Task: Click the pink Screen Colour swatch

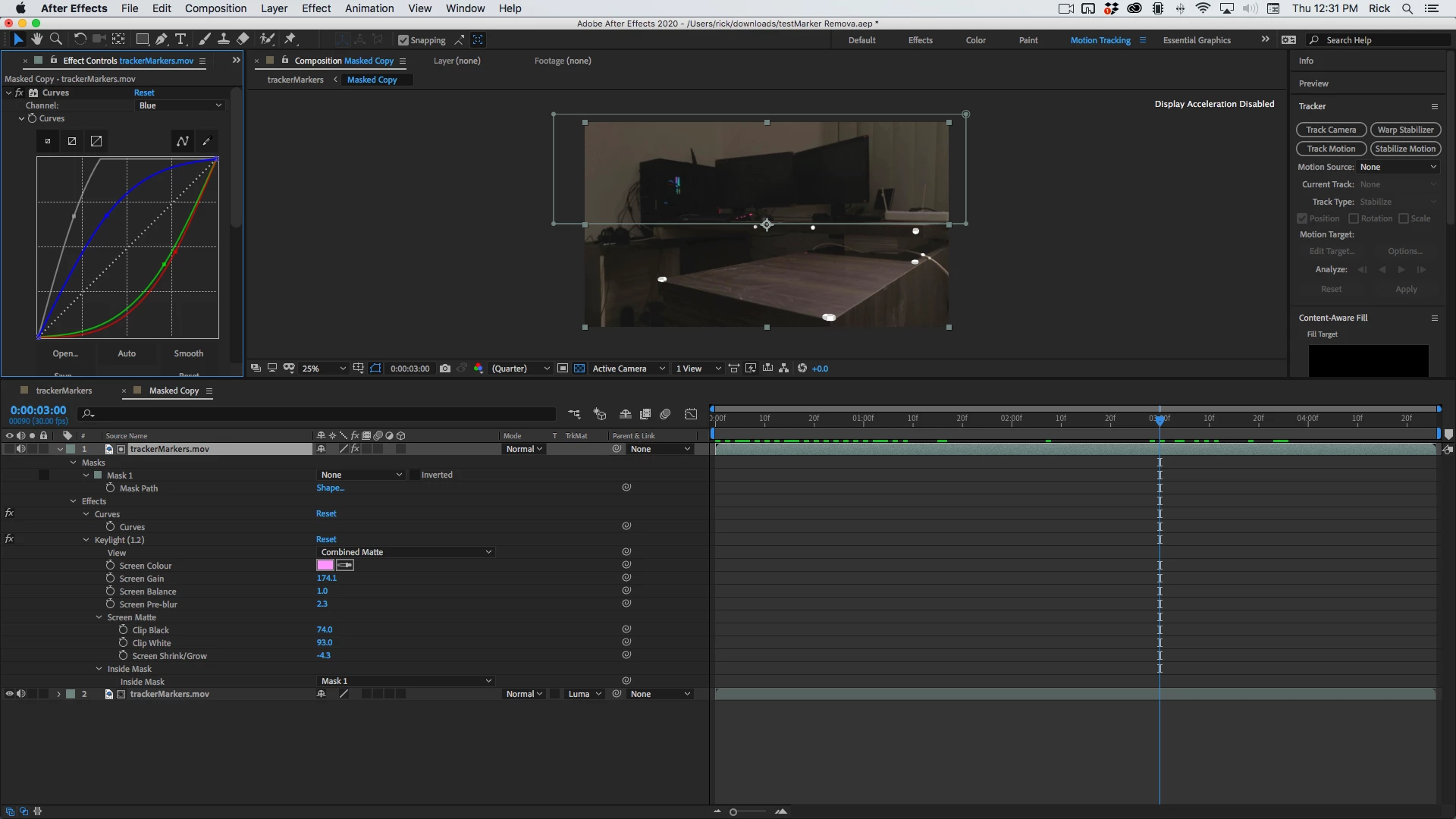Action: [x=325, y=565]
